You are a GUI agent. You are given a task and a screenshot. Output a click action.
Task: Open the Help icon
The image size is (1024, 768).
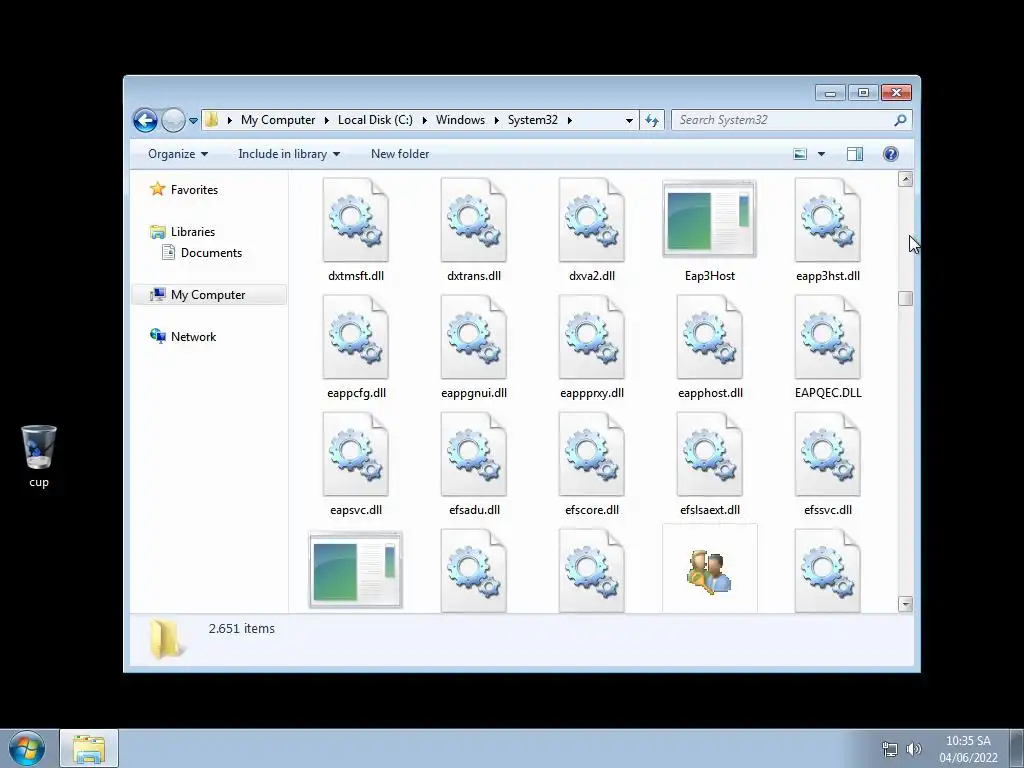click(891, 154)
